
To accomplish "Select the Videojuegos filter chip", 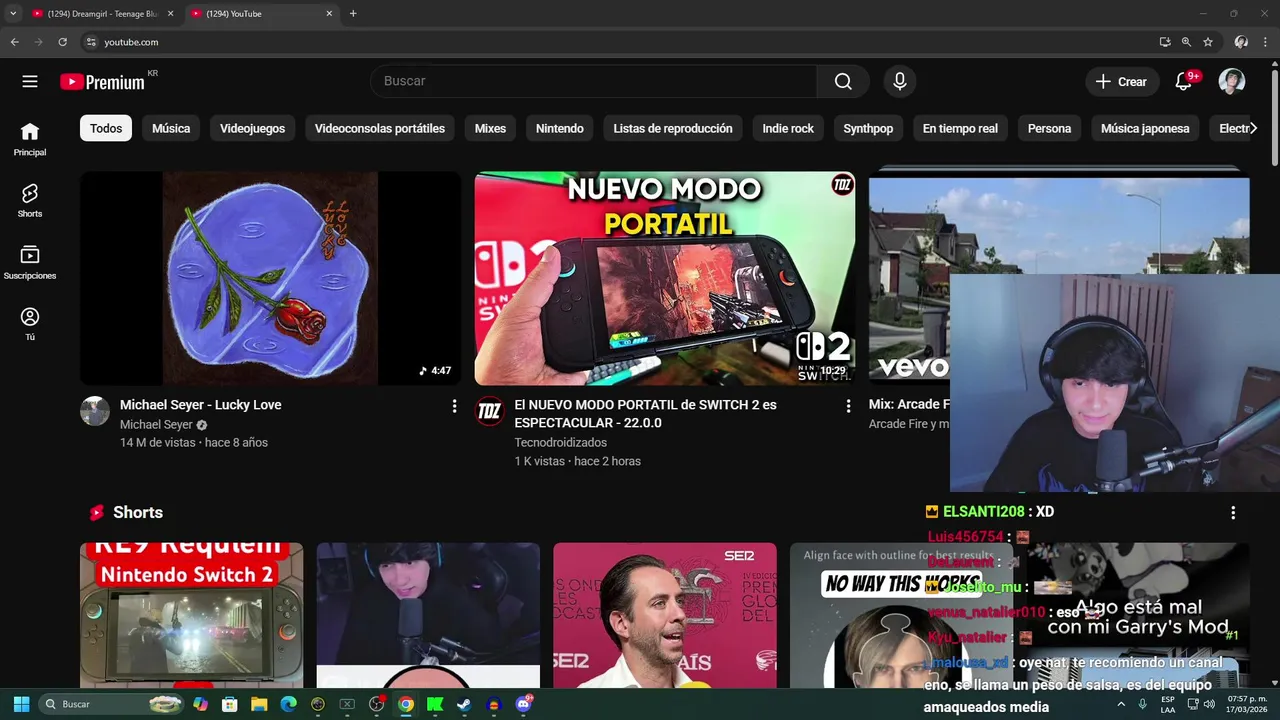I will pyautogui.click(x=252, y=128).
